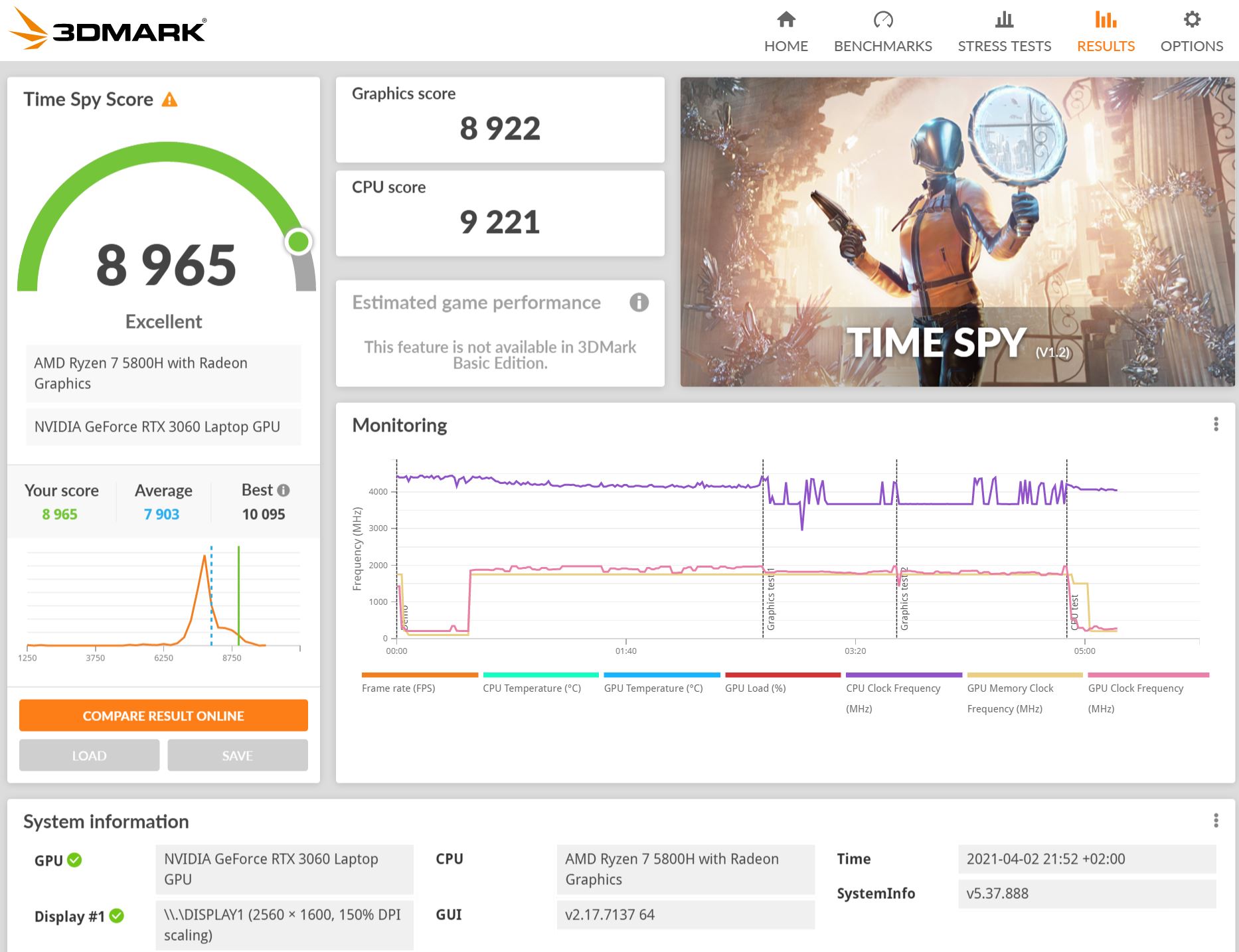Click the Options gear icon
Screen dimensions: 1239x952
(x=1192, y=20)
